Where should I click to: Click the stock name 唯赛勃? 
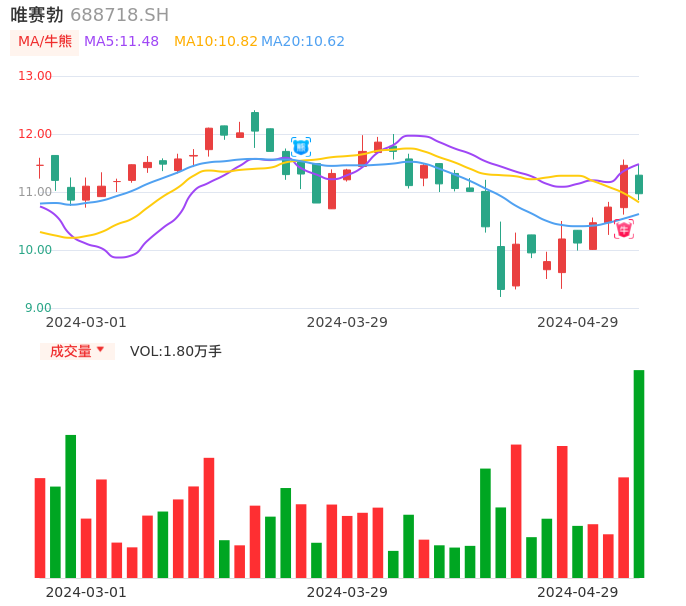[x=37, y=15]
